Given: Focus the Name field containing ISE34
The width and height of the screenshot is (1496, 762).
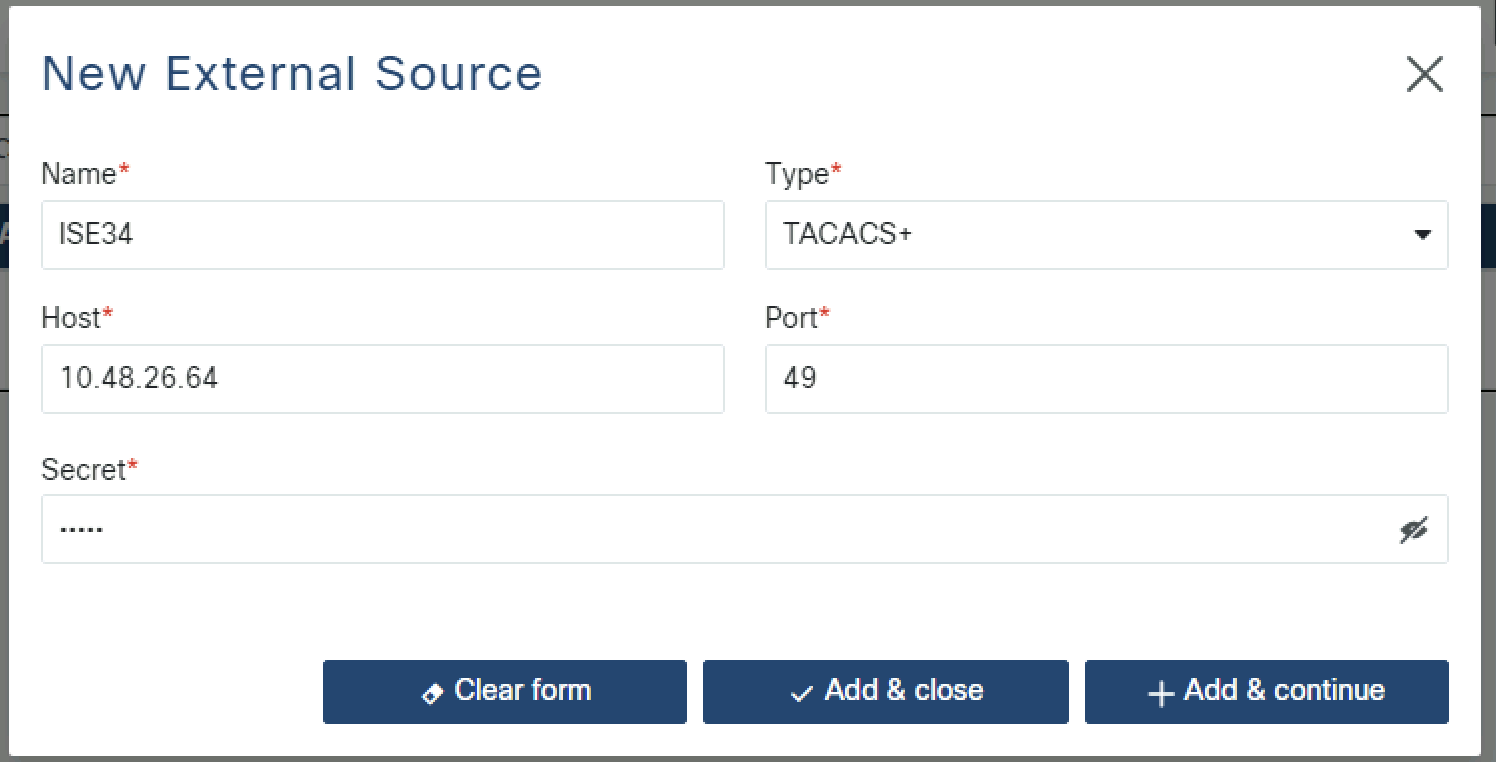Looking at the screenshot, I should (x=382, y=235).
